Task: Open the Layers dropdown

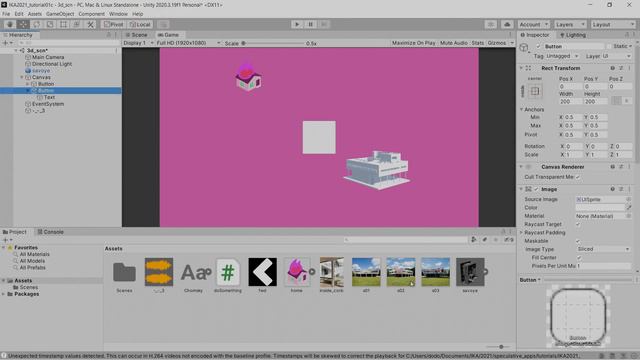Action: click(570, 24)
